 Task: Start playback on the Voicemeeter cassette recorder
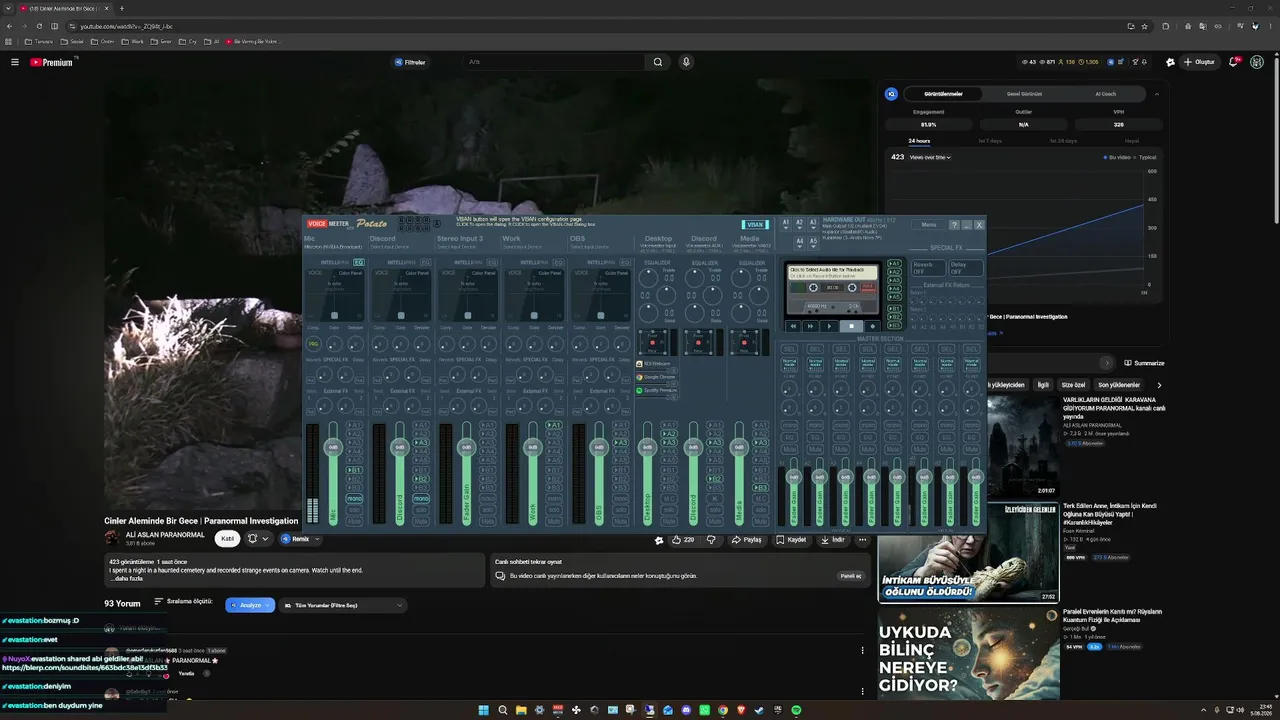[x=829, y=326]
